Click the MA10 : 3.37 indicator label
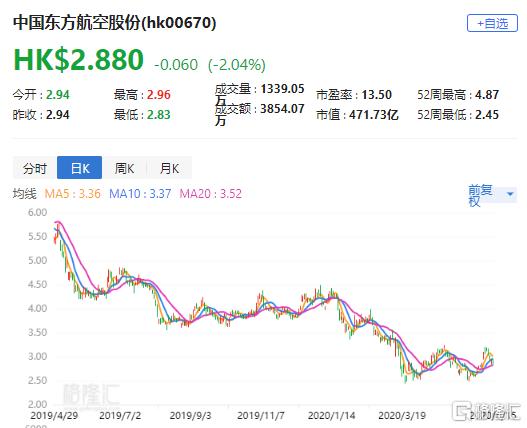This screenshot has height=428, width=527. pos(140,194)
